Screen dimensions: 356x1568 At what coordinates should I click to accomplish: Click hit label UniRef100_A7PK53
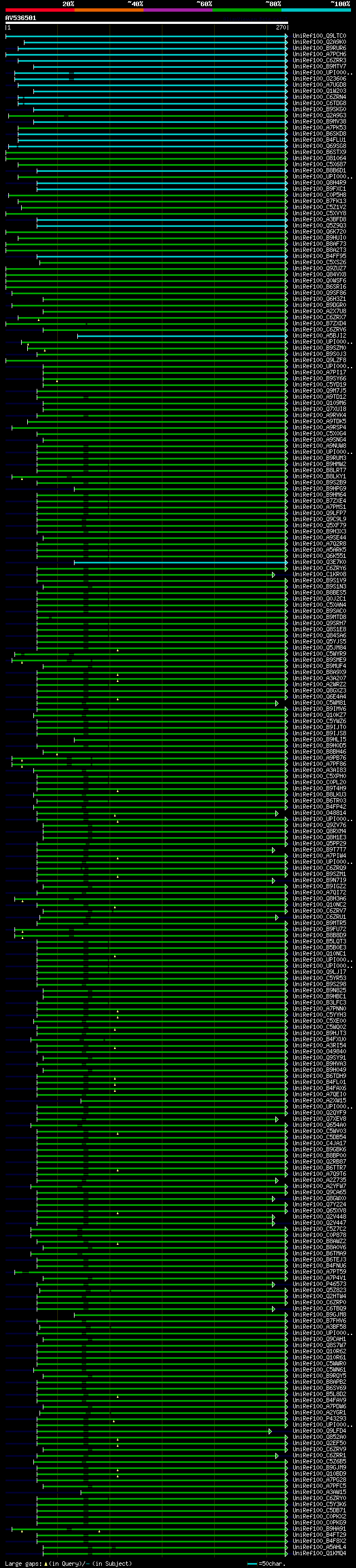[x=319, y=128]
